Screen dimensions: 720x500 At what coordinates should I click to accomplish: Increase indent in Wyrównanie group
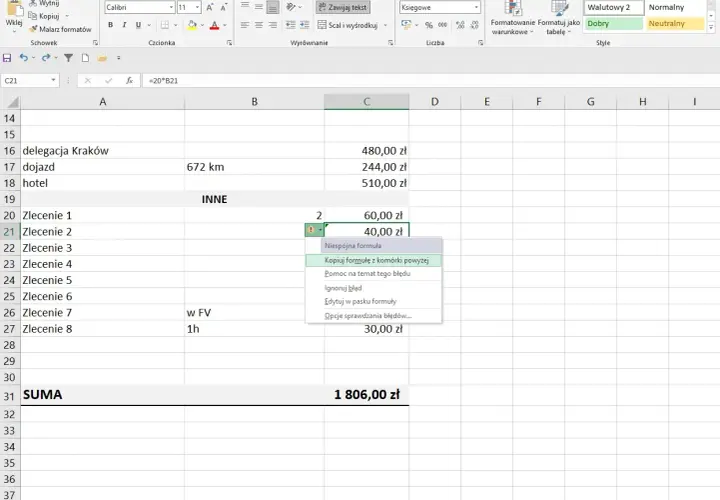[304, 25]
